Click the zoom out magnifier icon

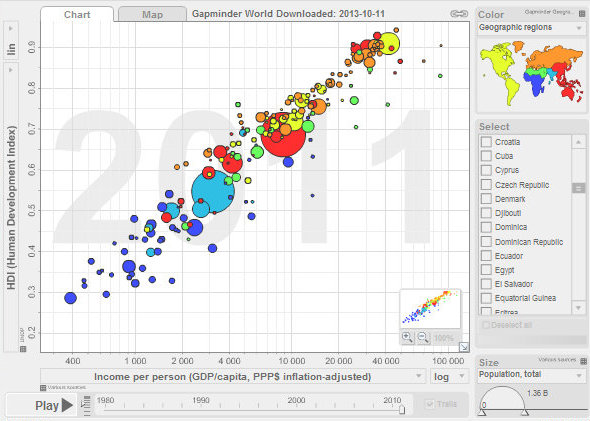click(423, 337)
